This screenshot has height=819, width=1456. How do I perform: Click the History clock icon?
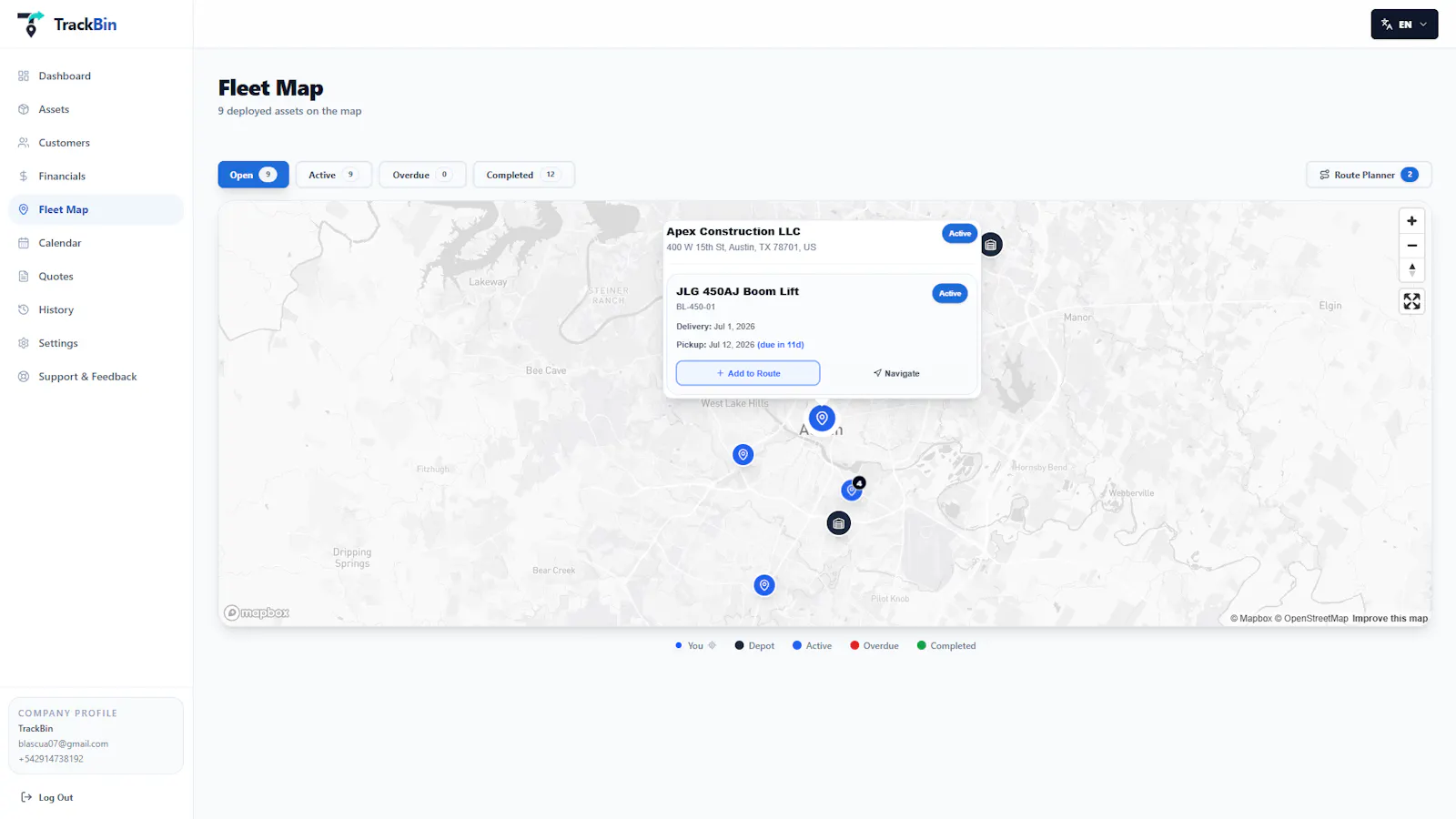point(24,309)
